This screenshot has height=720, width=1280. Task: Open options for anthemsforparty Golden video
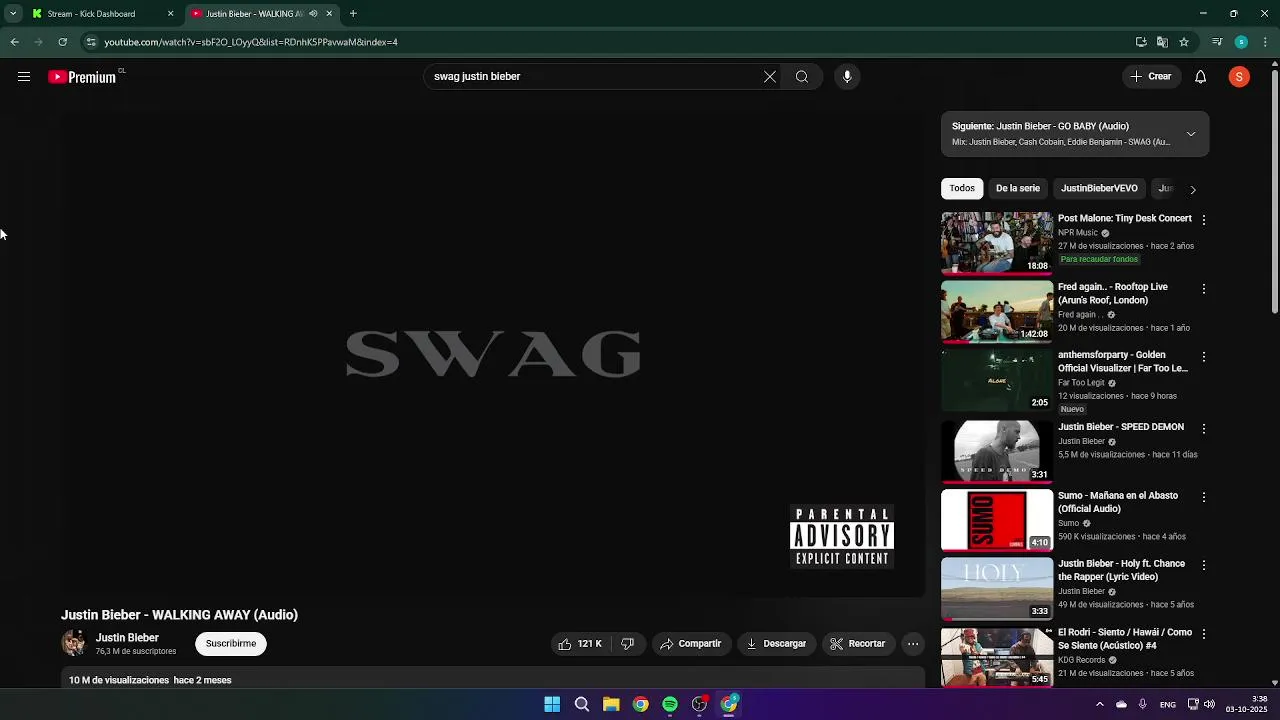click(x=1204, y=357)
